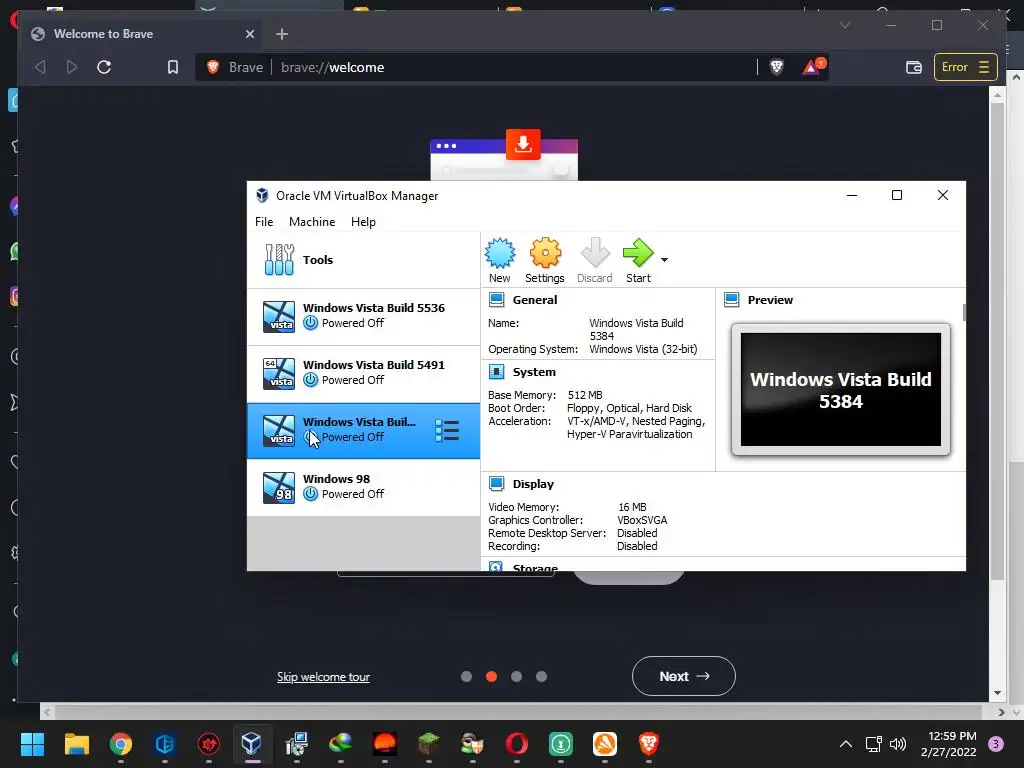Select the first welcome tour page dot
The width and height of the screenshot is (1024, 768).
click(466, 677)
